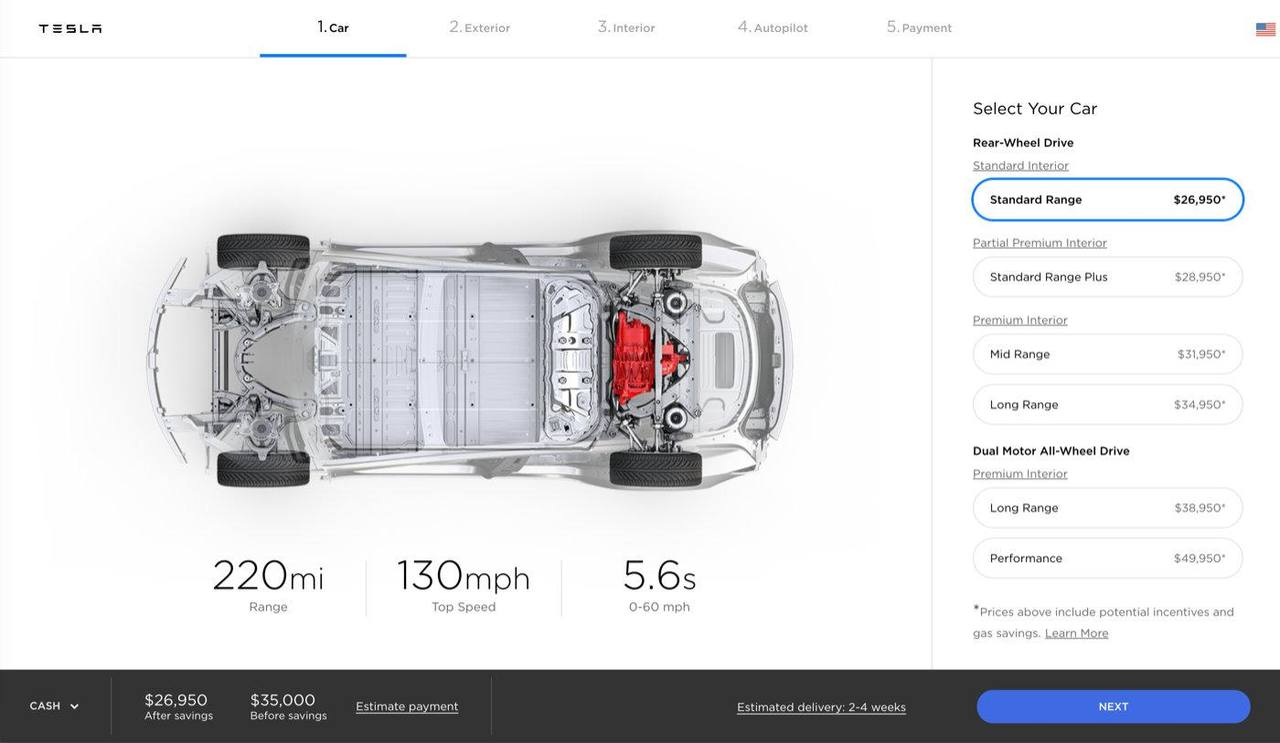Switch to the 2. Exterior step

(479, 28)
